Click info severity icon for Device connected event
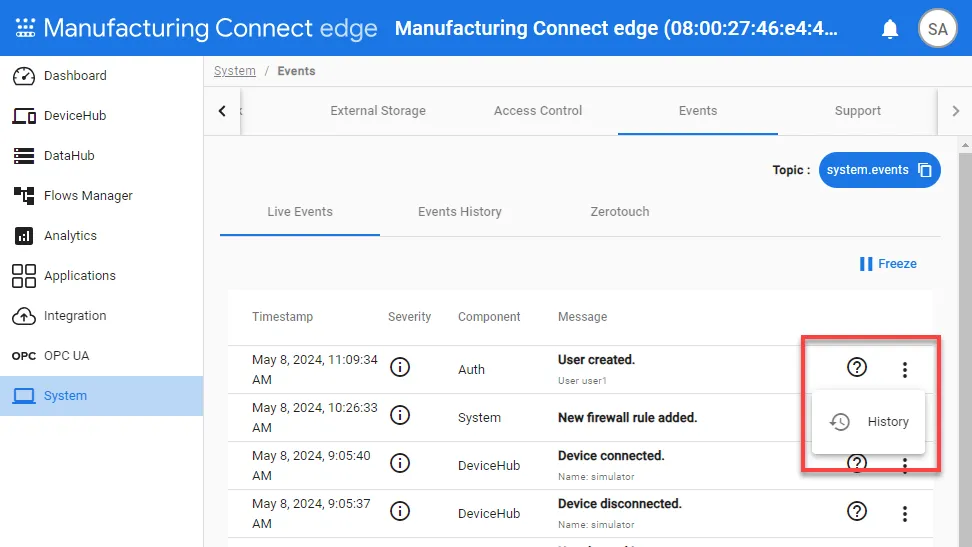 400,463
